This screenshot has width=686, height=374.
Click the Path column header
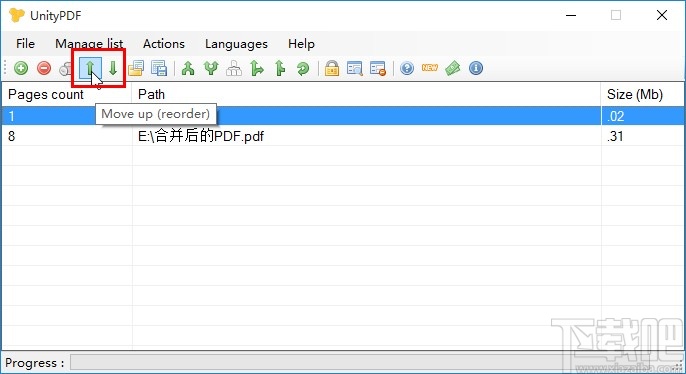pos(367,94)
